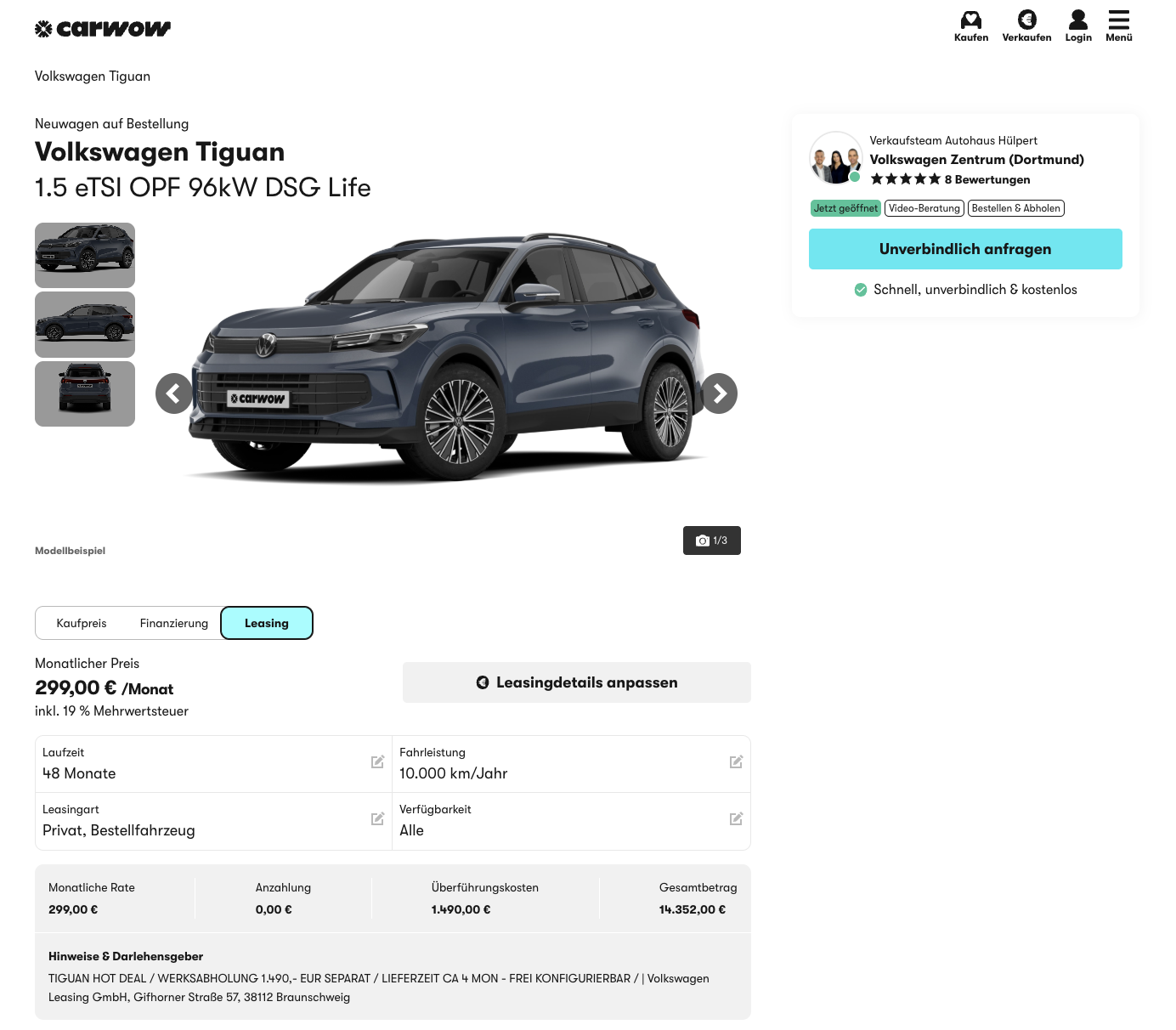
Task: Edit the Leasingart setting
Action: point(377,819)
